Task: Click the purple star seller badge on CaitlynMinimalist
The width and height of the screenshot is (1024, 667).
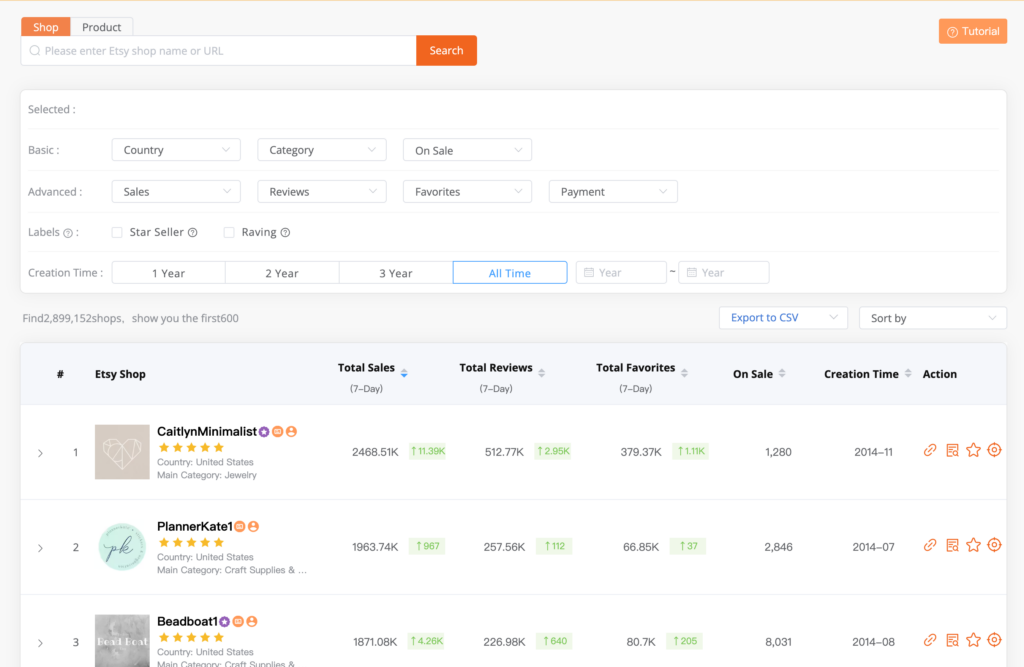Action: pyautogui.click(x=264, y=432)
